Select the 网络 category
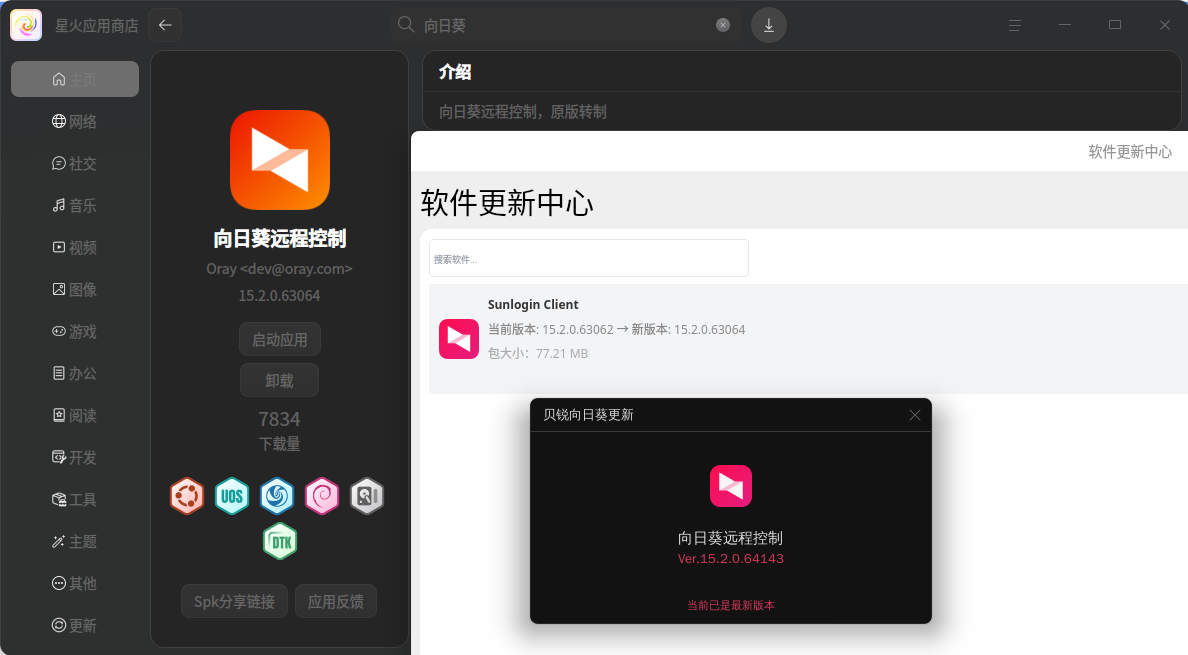 (x=75, y=121)
